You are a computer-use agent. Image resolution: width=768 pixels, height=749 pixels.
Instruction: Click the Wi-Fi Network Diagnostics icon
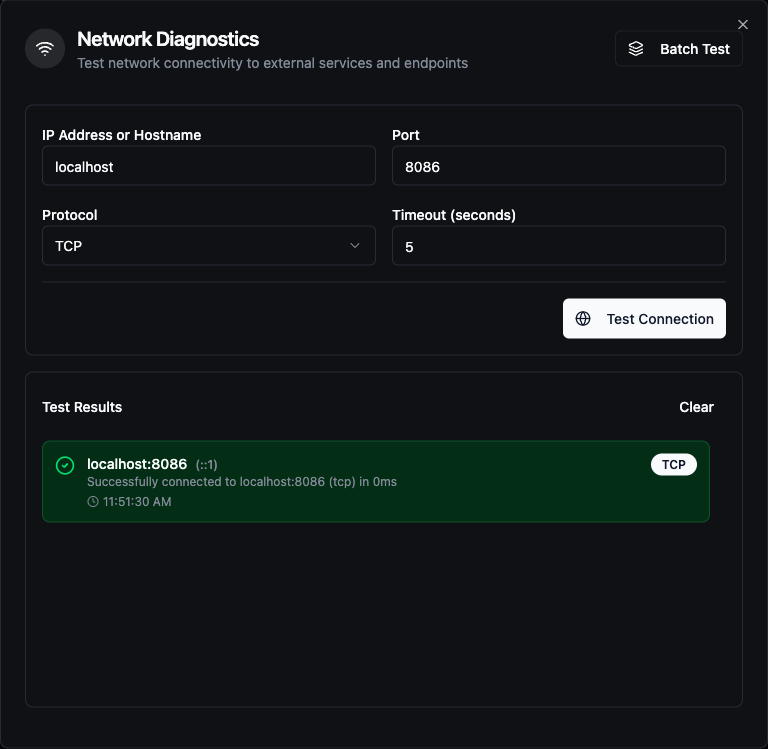pyautogui.click(x=45, y=48)
